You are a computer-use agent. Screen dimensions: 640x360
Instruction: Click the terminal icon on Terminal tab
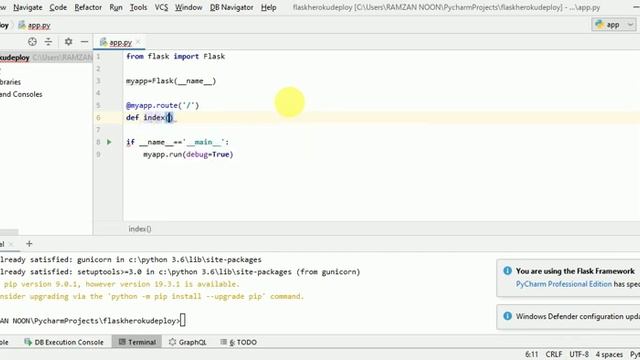[122, 342]
